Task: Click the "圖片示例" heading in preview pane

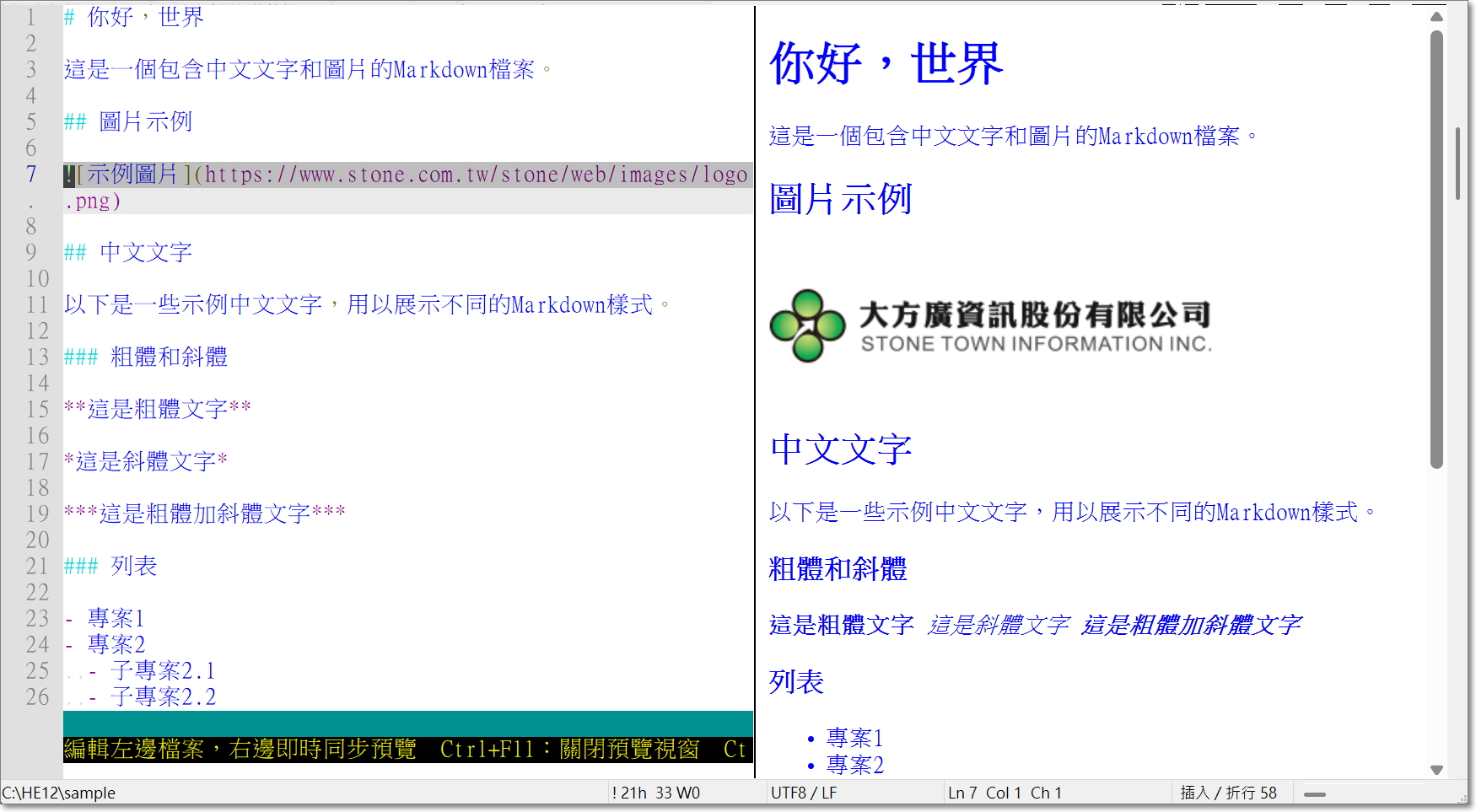Action: pyautogui.click(x=841, y=200)
